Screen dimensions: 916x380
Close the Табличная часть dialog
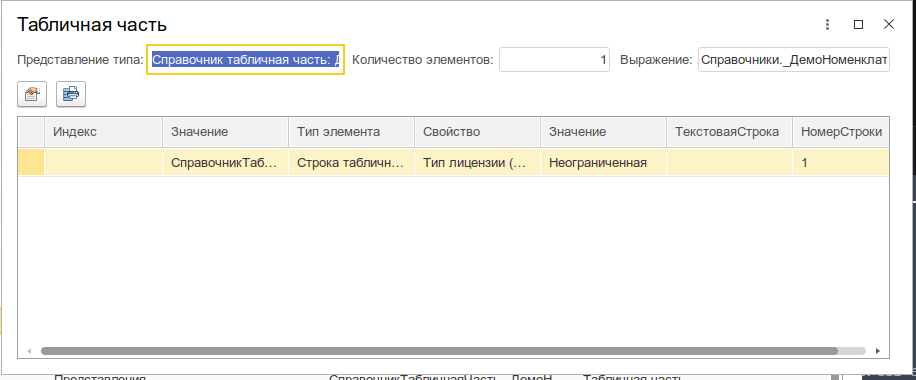tap(889, 25)
